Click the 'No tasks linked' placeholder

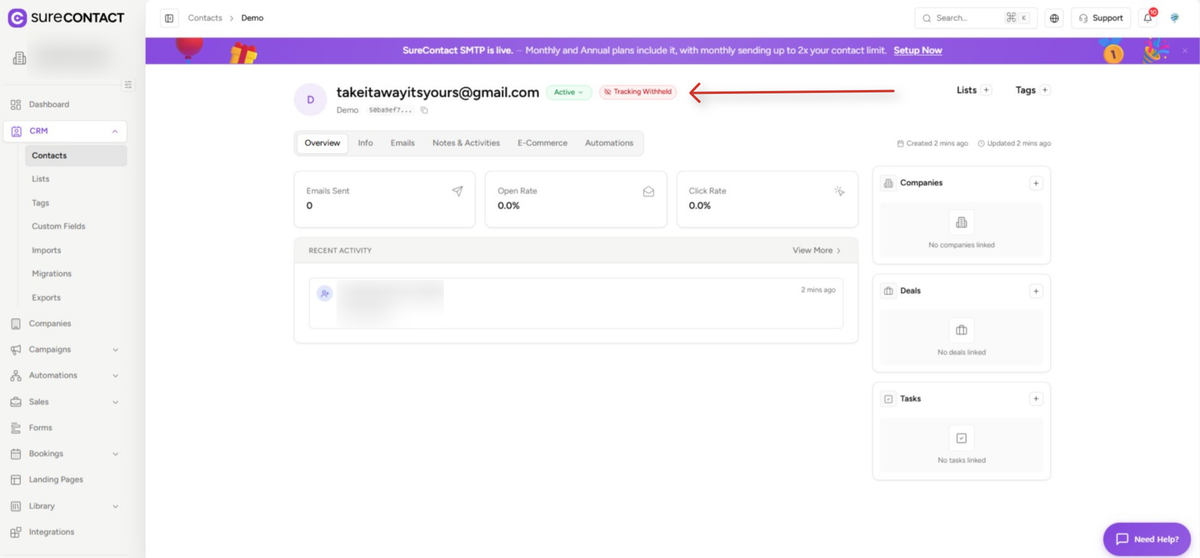961,446
